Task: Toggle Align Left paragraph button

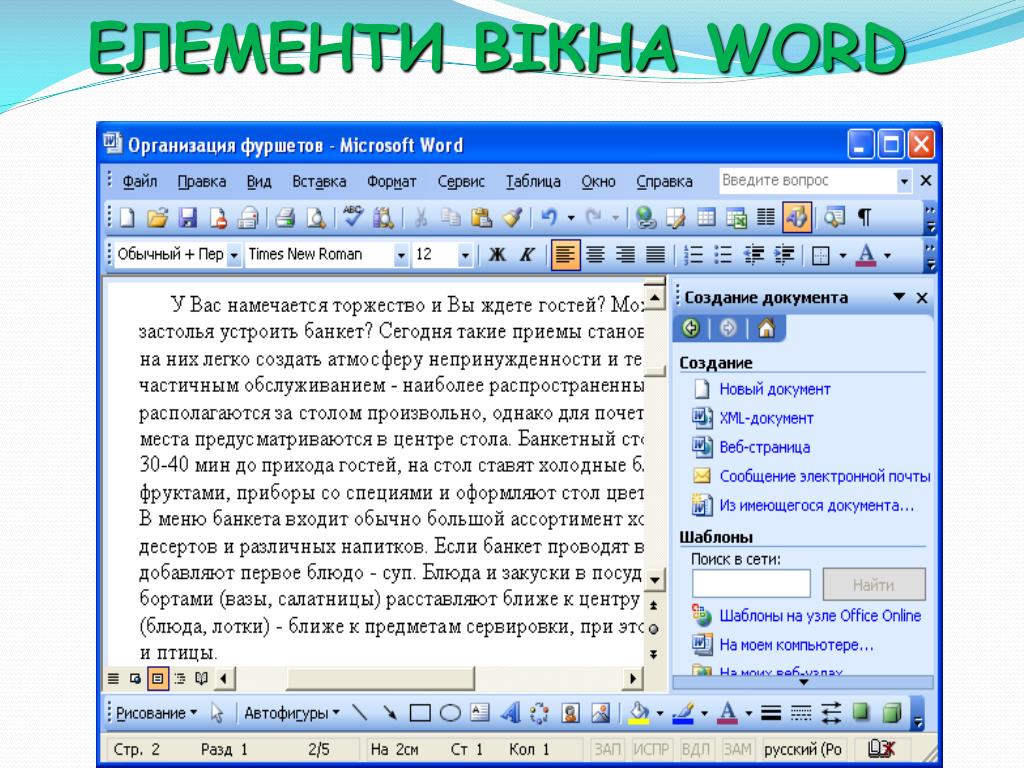Action: (x=565, y=255)
